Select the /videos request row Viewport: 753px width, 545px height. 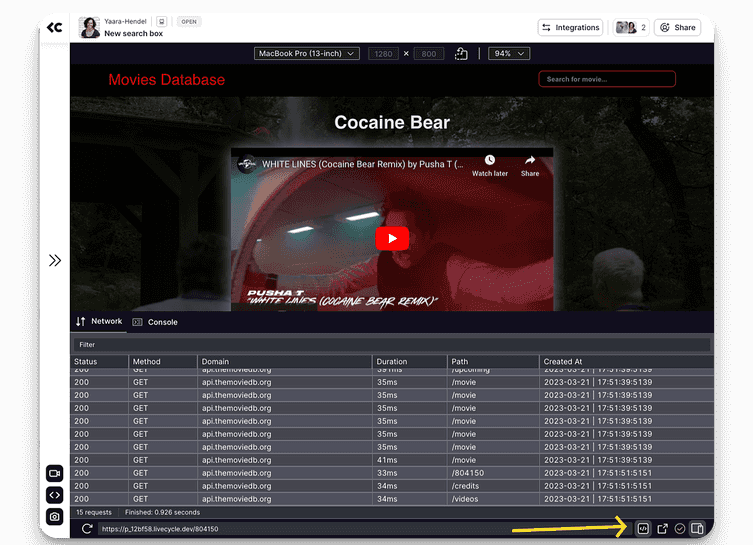click(392, 499)
